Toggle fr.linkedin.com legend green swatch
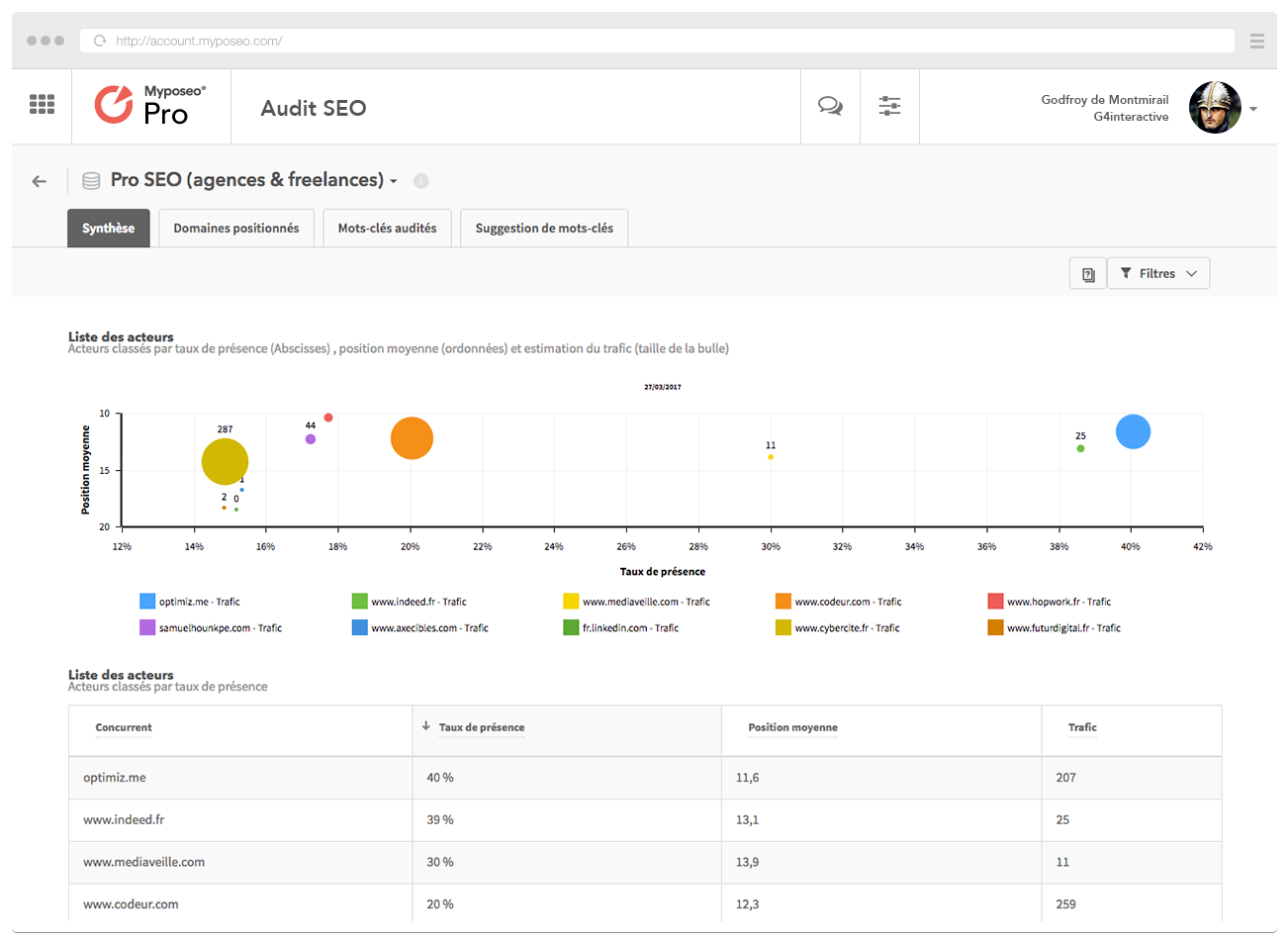Screen dimensions: 1288x942 (x=571, y=627)
